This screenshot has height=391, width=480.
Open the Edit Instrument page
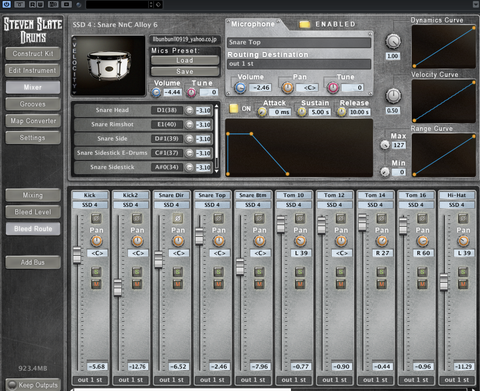[x=33, y=70]
